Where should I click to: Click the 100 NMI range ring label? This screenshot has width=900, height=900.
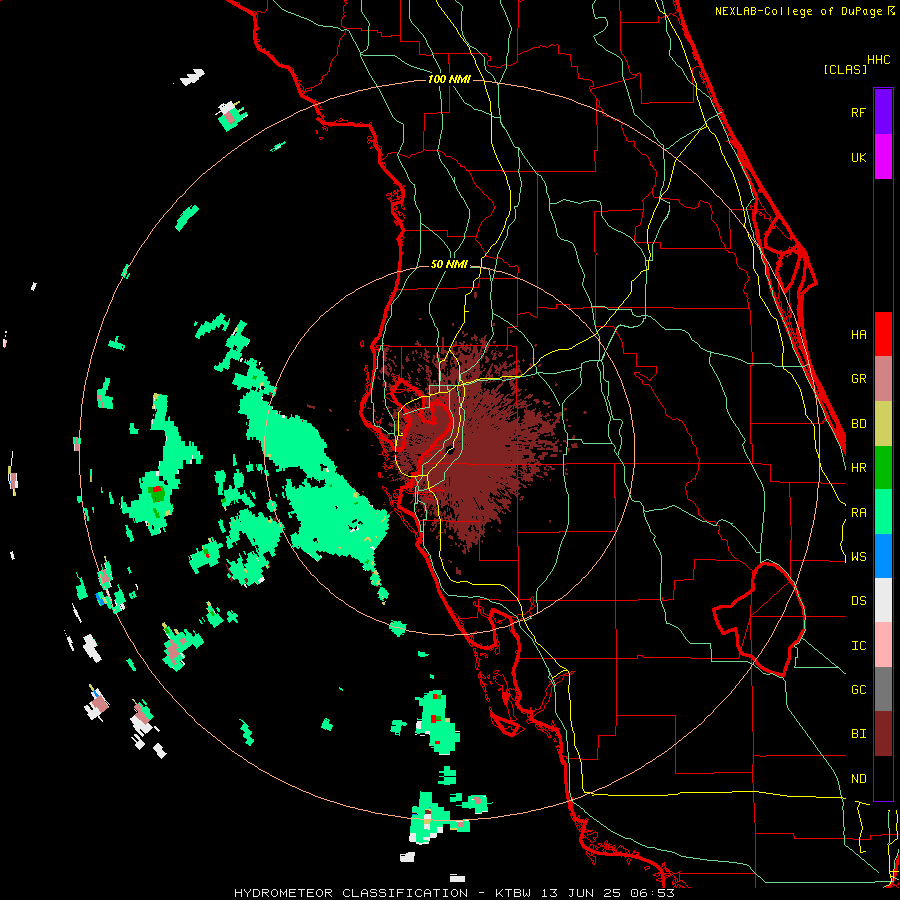coord(449,79)
